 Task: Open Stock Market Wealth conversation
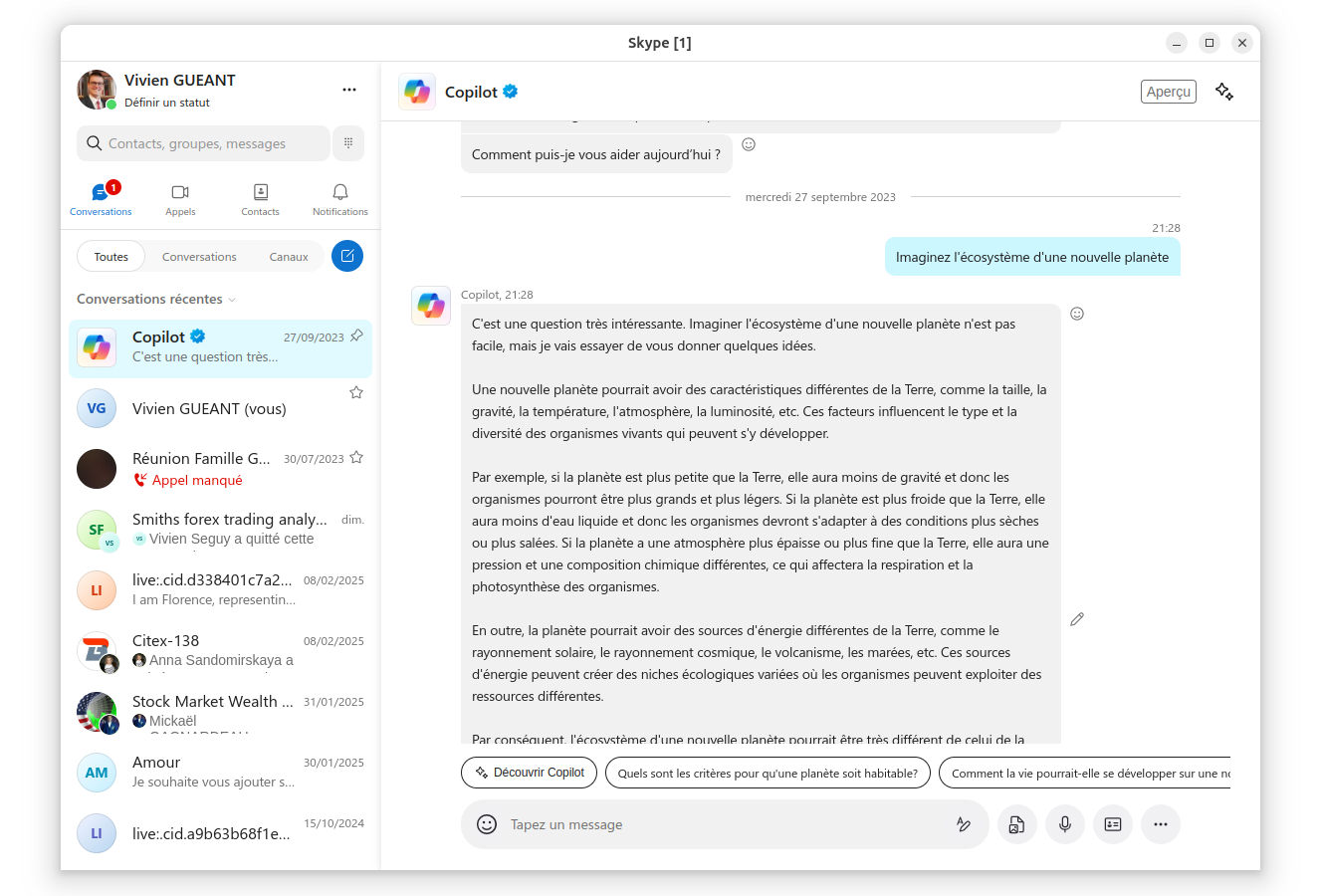pyautogui.click(x=220, y=712)
